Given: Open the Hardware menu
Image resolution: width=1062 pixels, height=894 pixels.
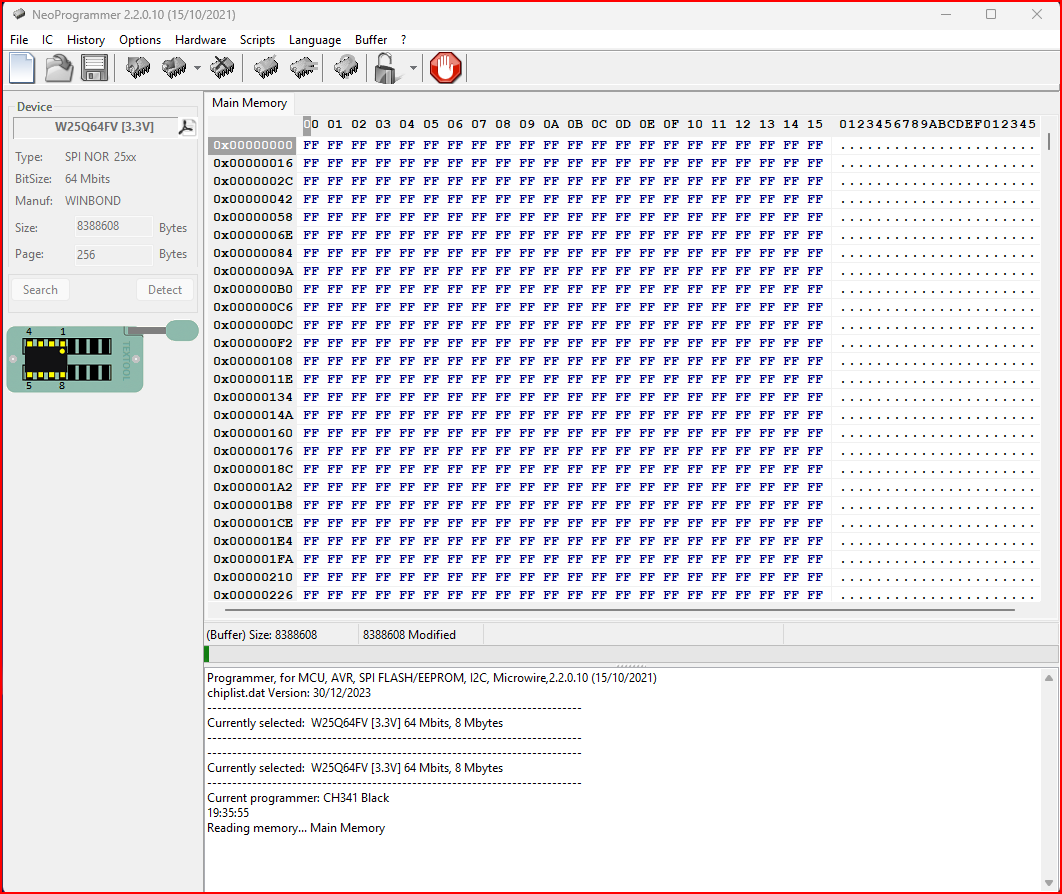Looking at the screenshot, I should pos(200,40).
